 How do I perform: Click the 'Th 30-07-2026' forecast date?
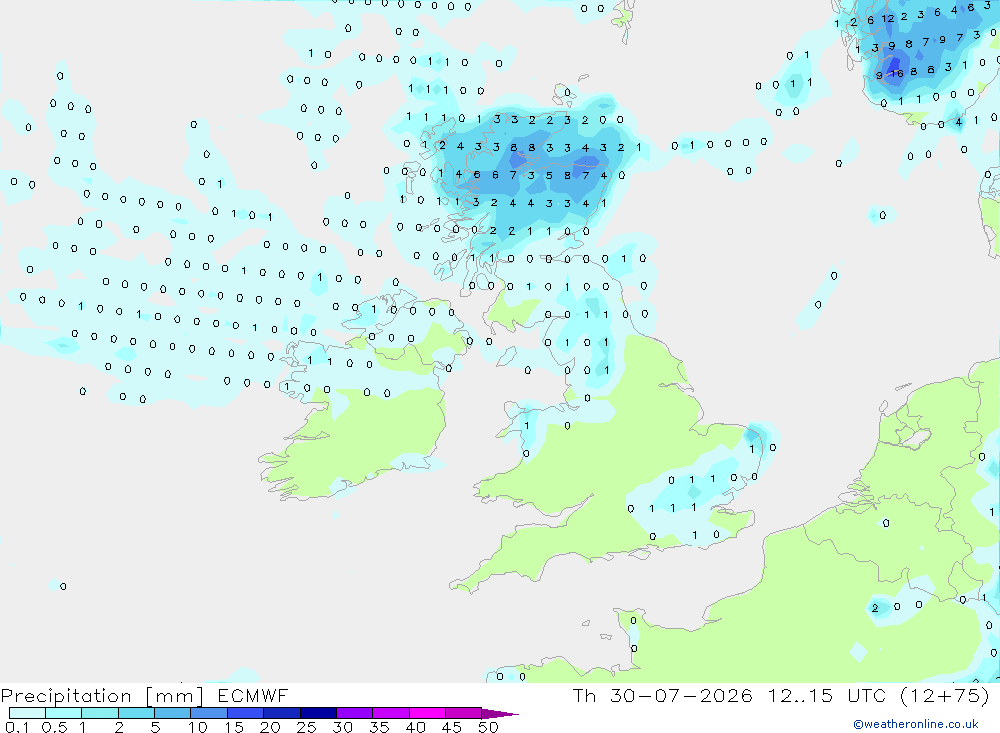pyautogui.click(x=662, y=695)
